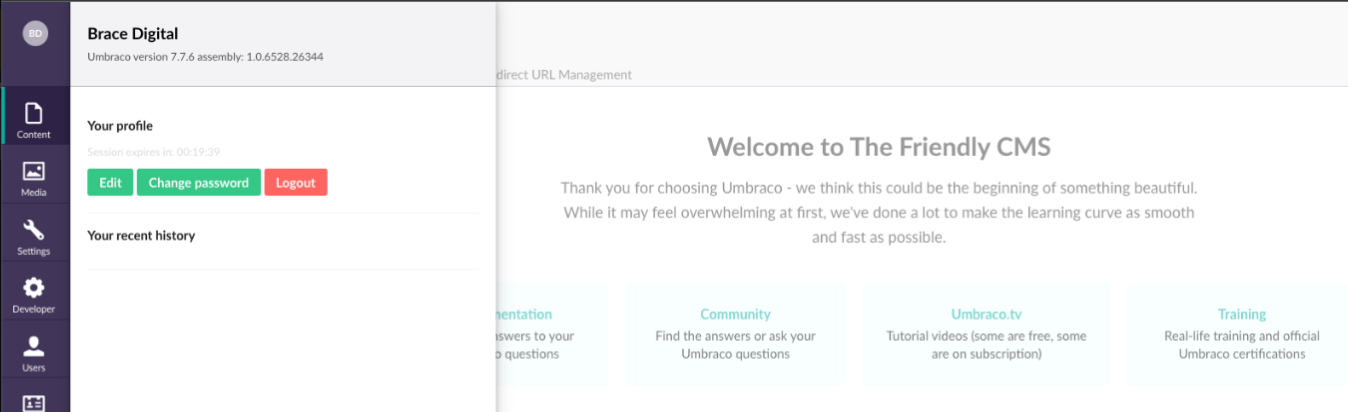Open the Umbraco.tv link

click(985, 314)
